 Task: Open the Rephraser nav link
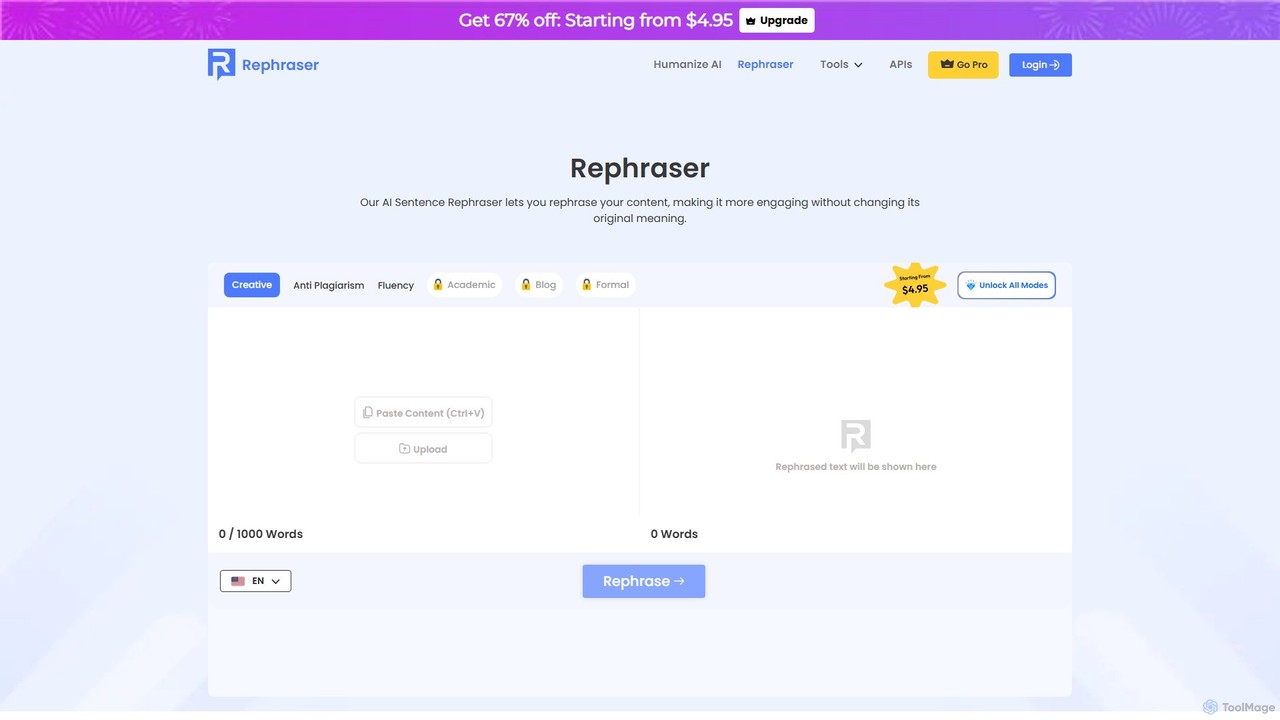765,65
